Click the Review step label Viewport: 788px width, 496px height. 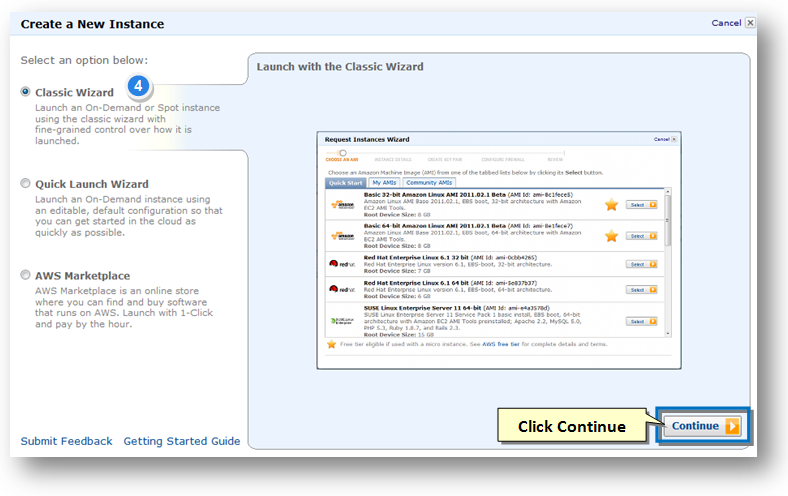(555, 160)
